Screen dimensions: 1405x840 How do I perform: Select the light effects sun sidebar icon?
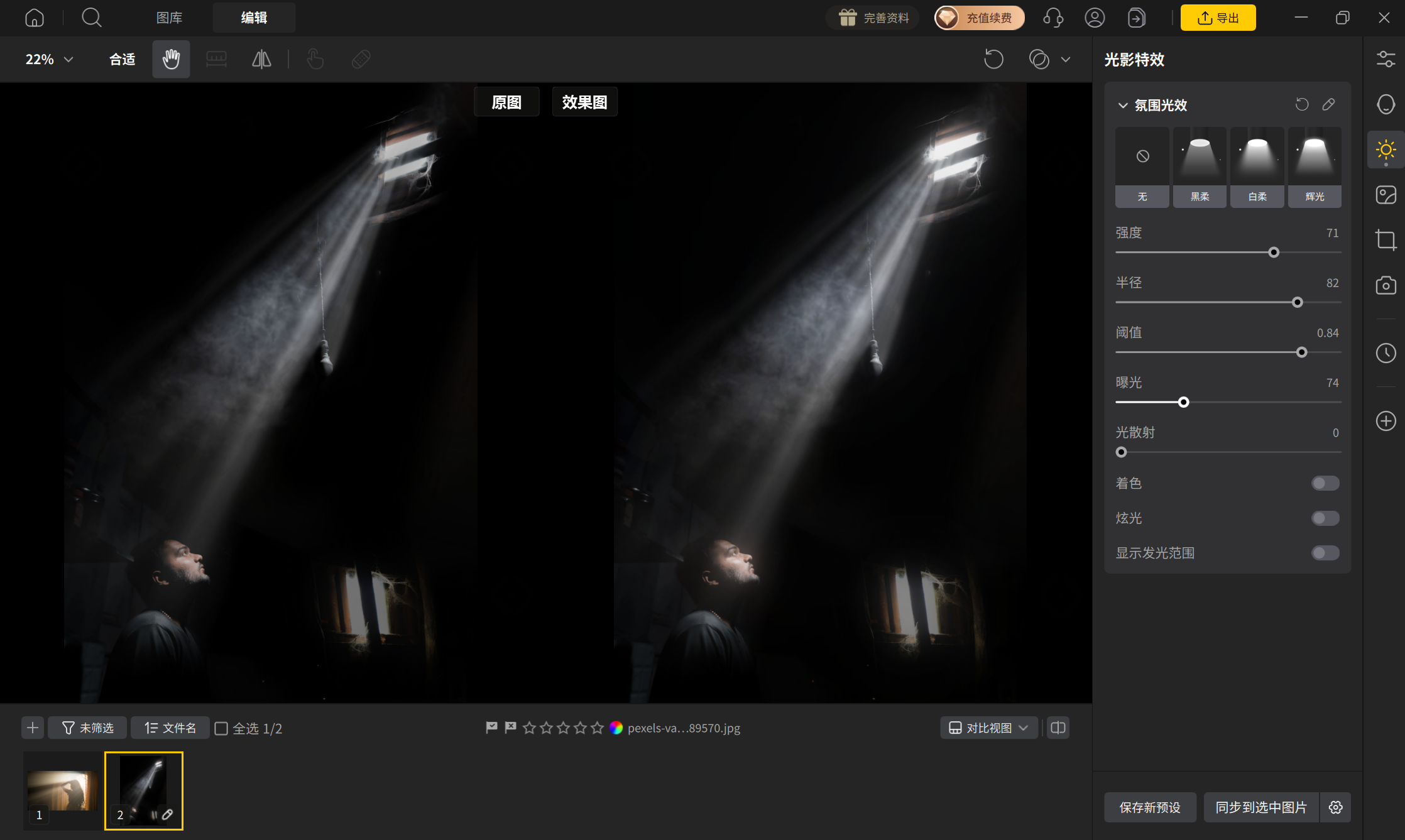click(1386, 150)
